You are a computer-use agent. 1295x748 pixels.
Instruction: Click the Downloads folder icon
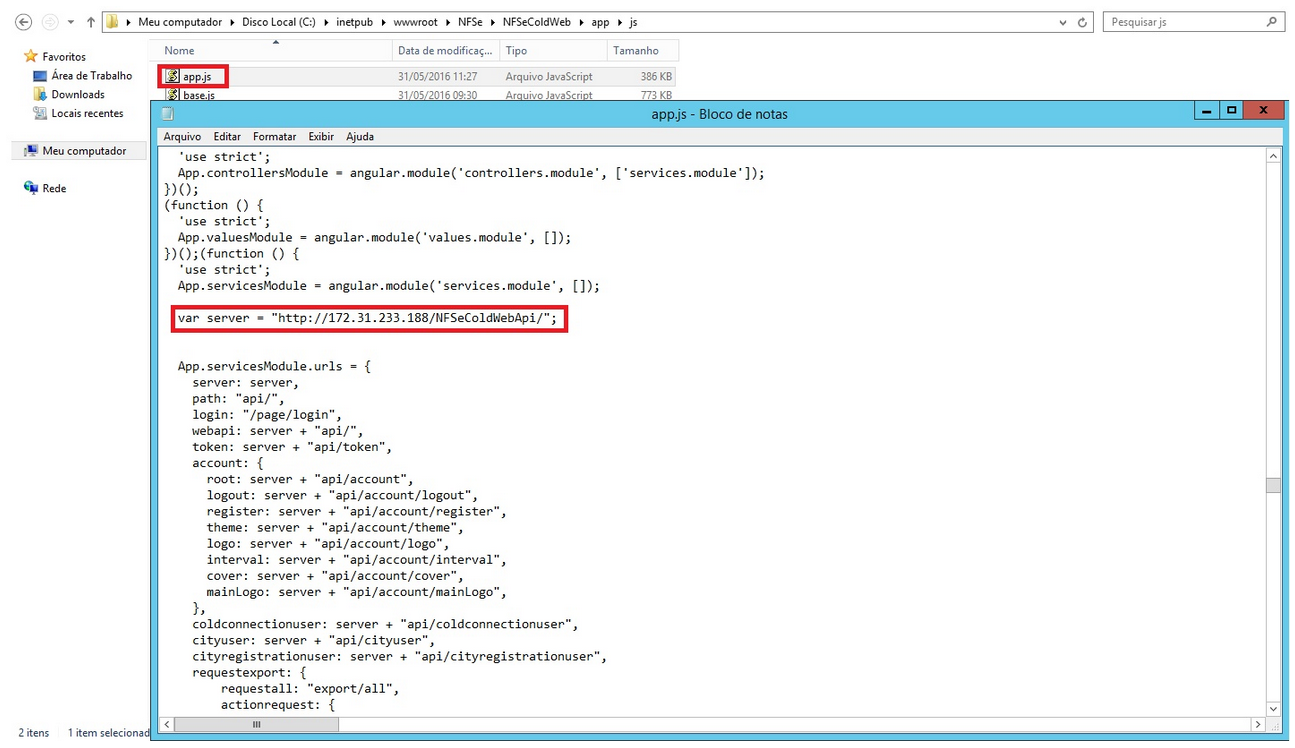click(x=40, y=95)
